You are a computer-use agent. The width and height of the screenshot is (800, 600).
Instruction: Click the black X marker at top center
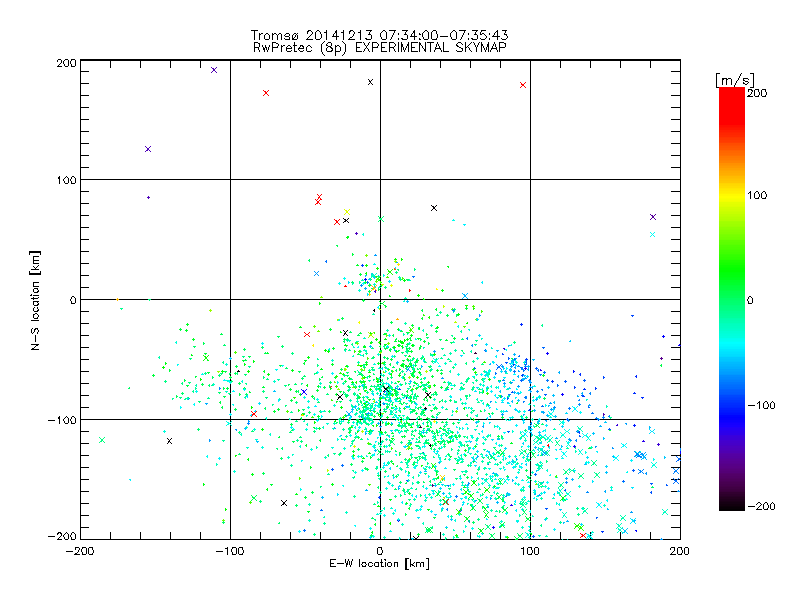click(370, 82)
